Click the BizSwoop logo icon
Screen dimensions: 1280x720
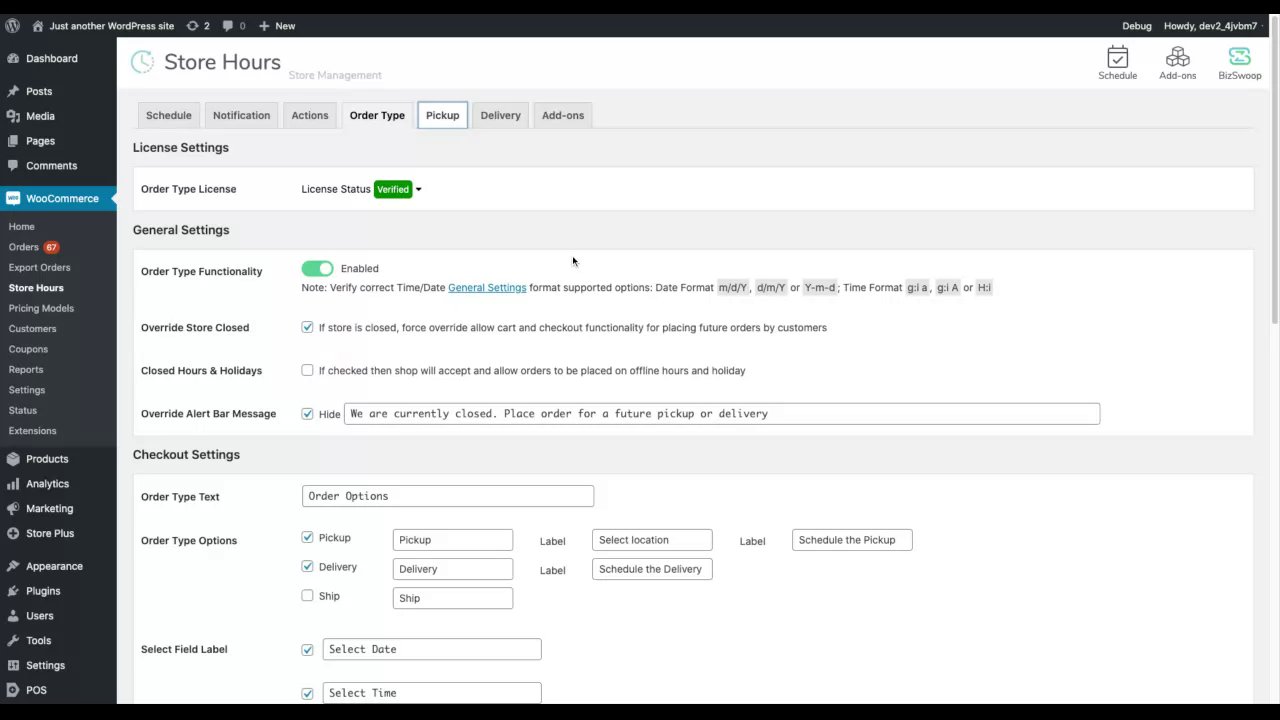click(x=1239, y=57)
